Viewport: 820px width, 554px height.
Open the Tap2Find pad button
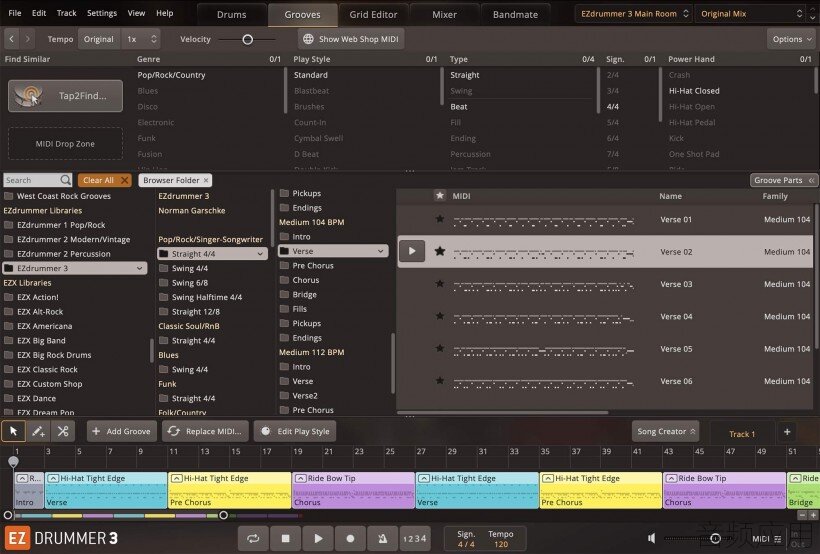coord(65,96)
